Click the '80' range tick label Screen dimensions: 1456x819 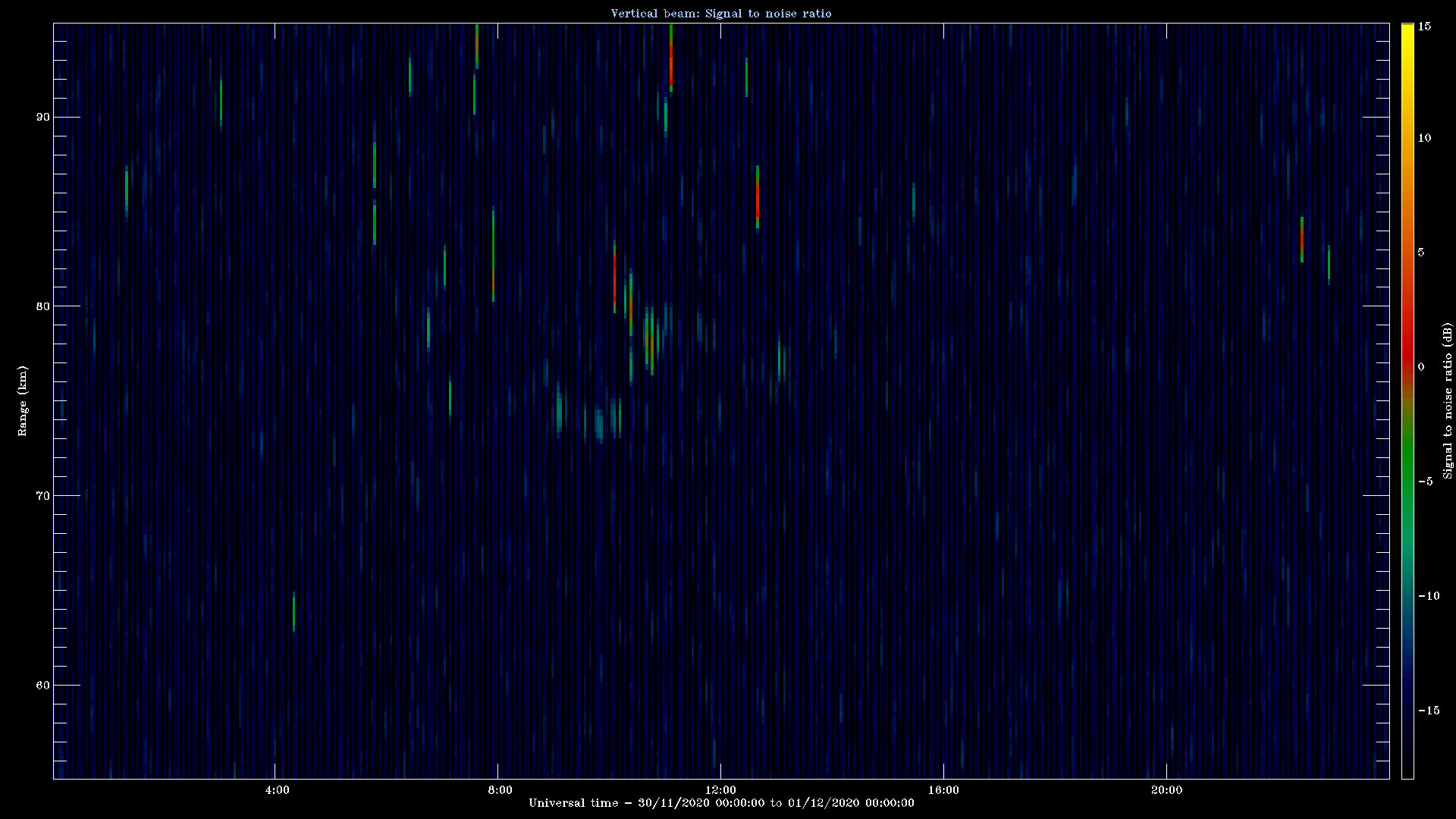43,306
